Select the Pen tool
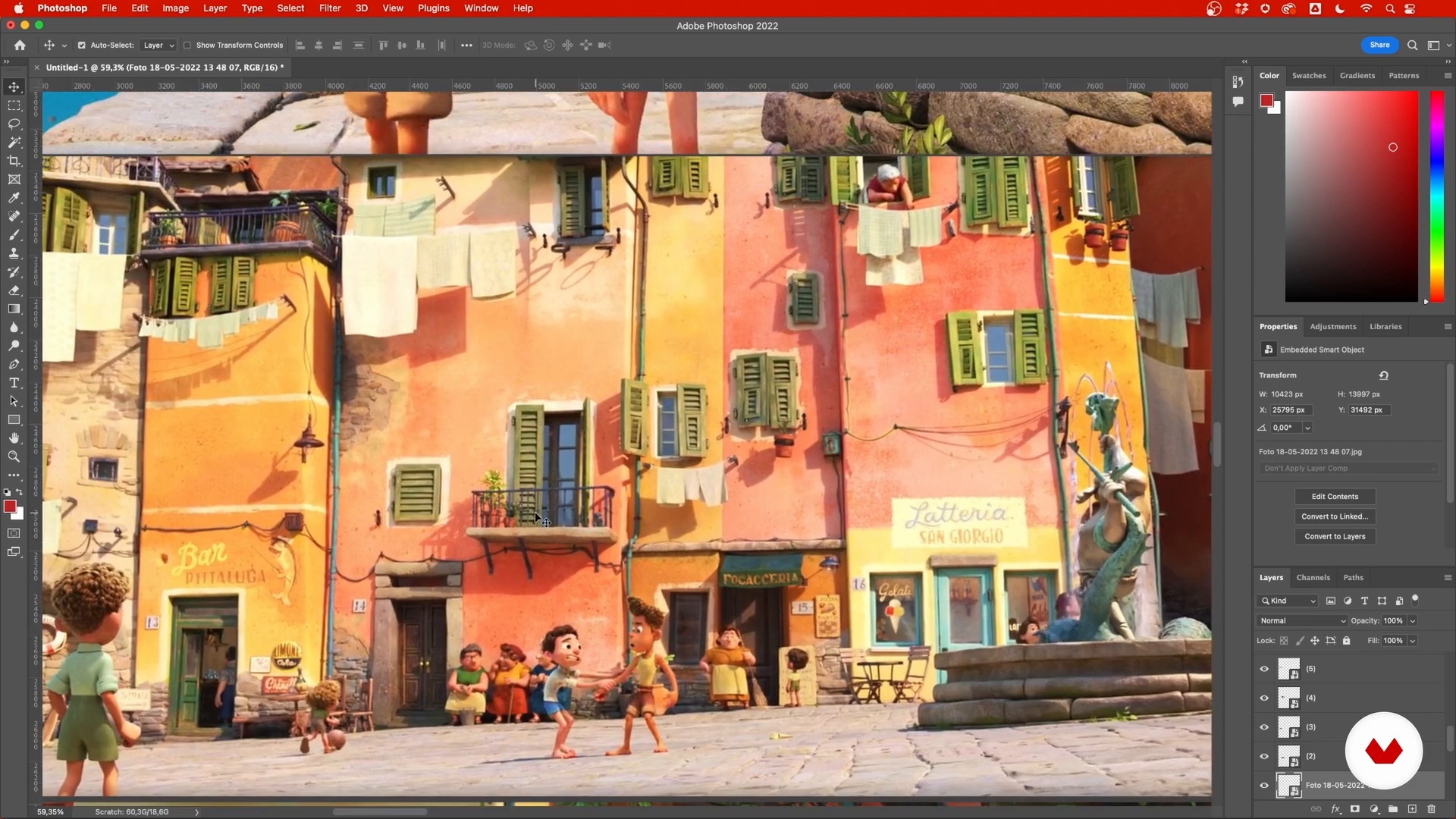Screen dimensions: 1456x819 click(14, 365)
